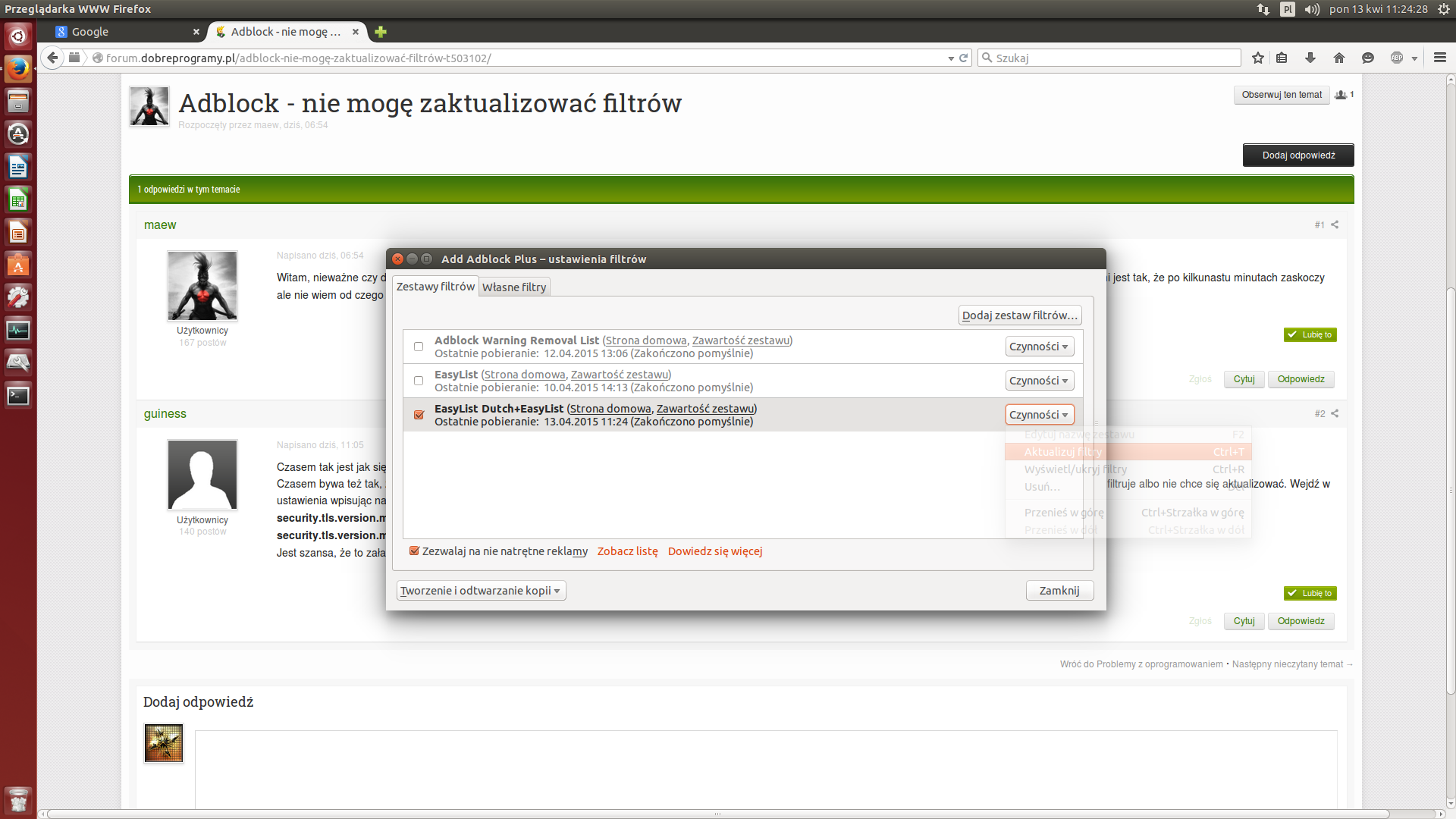Open Files manager icon in launcher

[18, 101]
